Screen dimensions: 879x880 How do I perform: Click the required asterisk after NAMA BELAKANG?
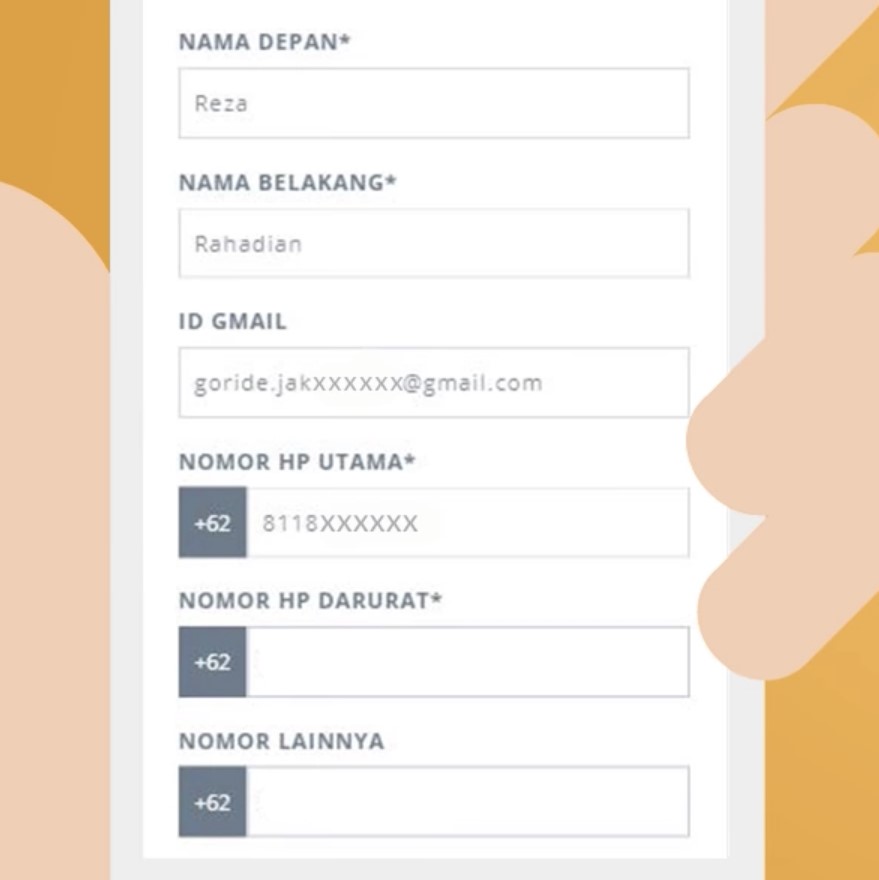coord(391,180)
